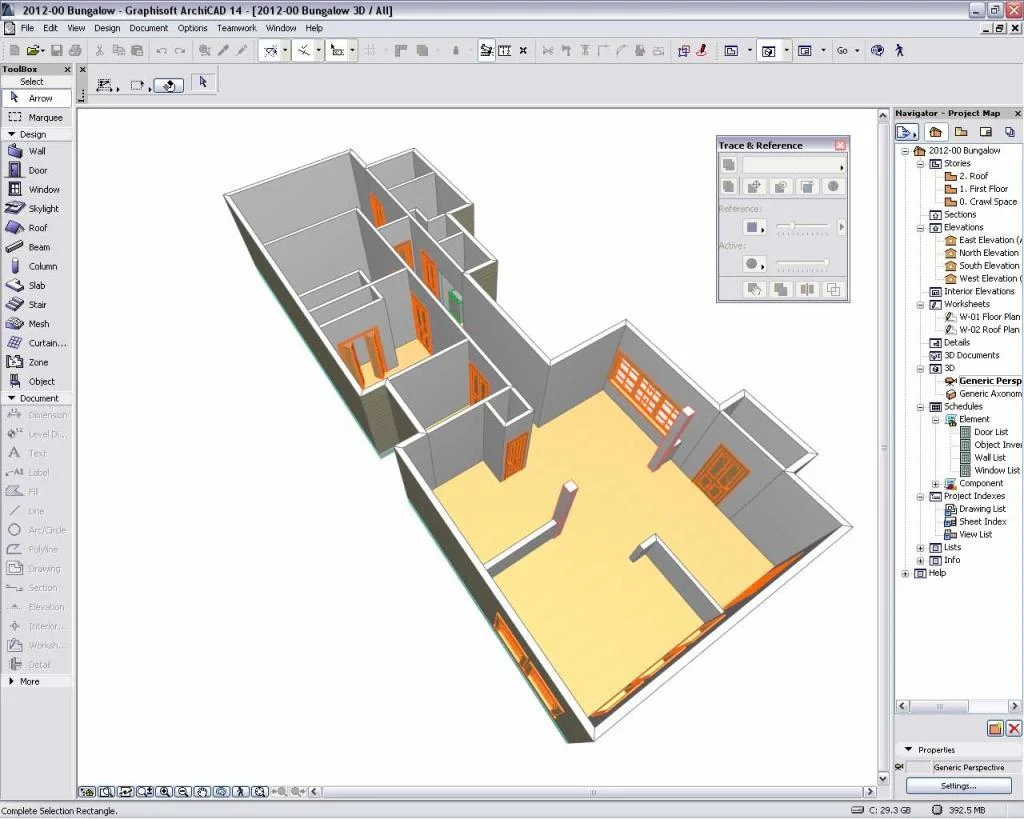Toggle Trace reference on/off button
Image resolution: width=1024 pixels, height=819 pixels.
pyautogui.click(x=729, y=165)
